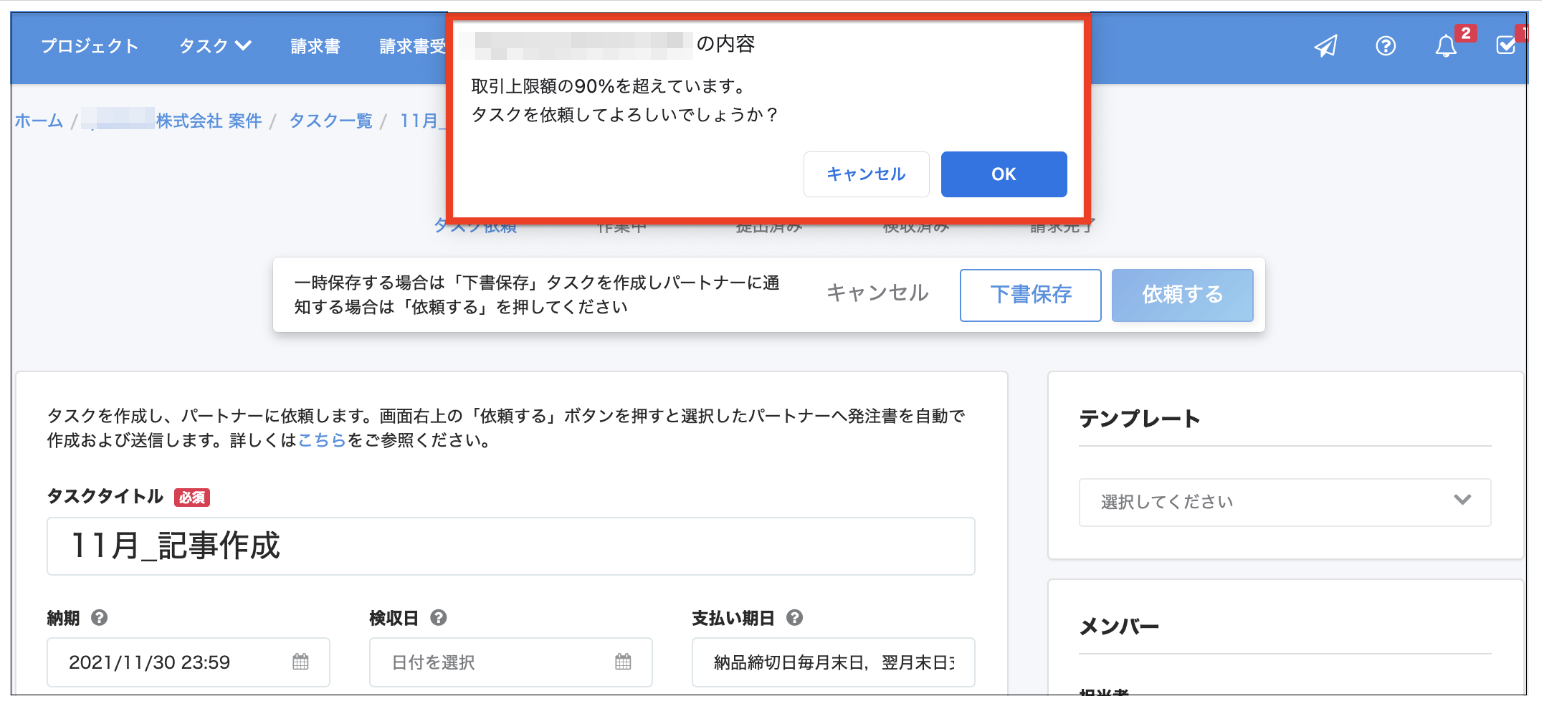Click the 検収日 date input field
1542x709 pixels.
[x=511, y=662]
